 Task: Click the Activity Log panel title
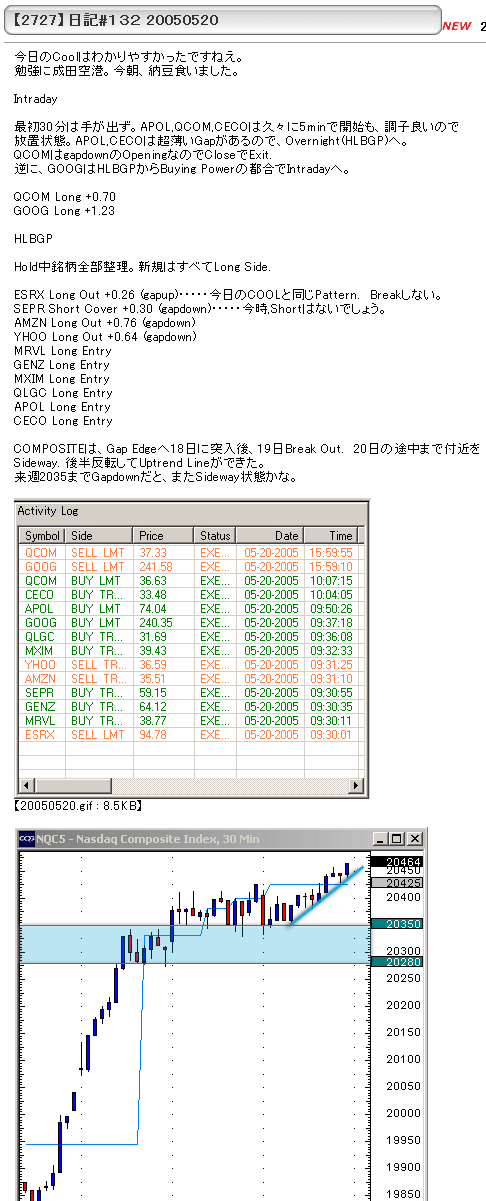[47, 510]
